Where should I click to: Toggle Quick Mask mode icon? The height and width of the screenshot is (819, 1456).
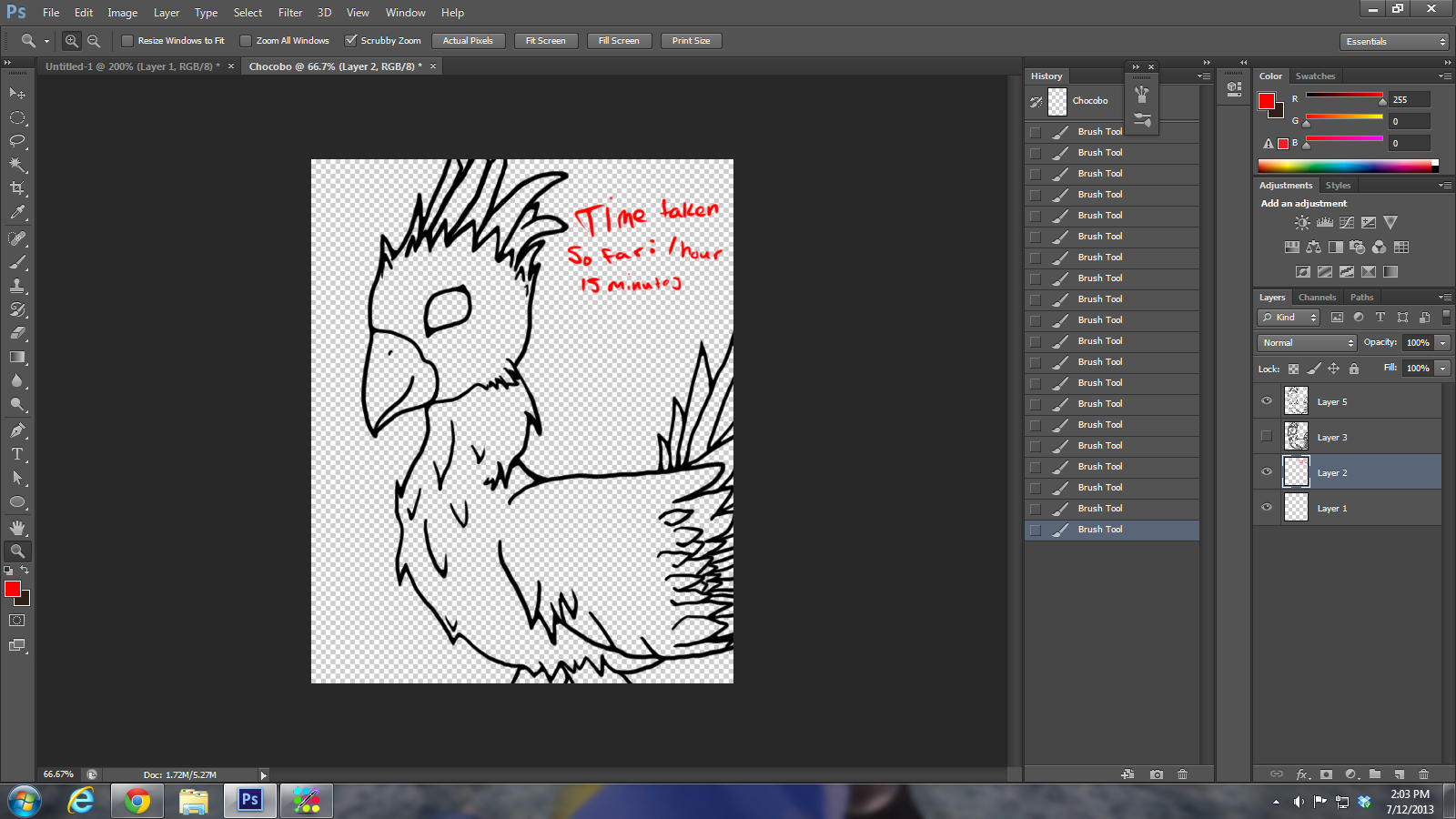pyautogui.click(x=17, y=621)
